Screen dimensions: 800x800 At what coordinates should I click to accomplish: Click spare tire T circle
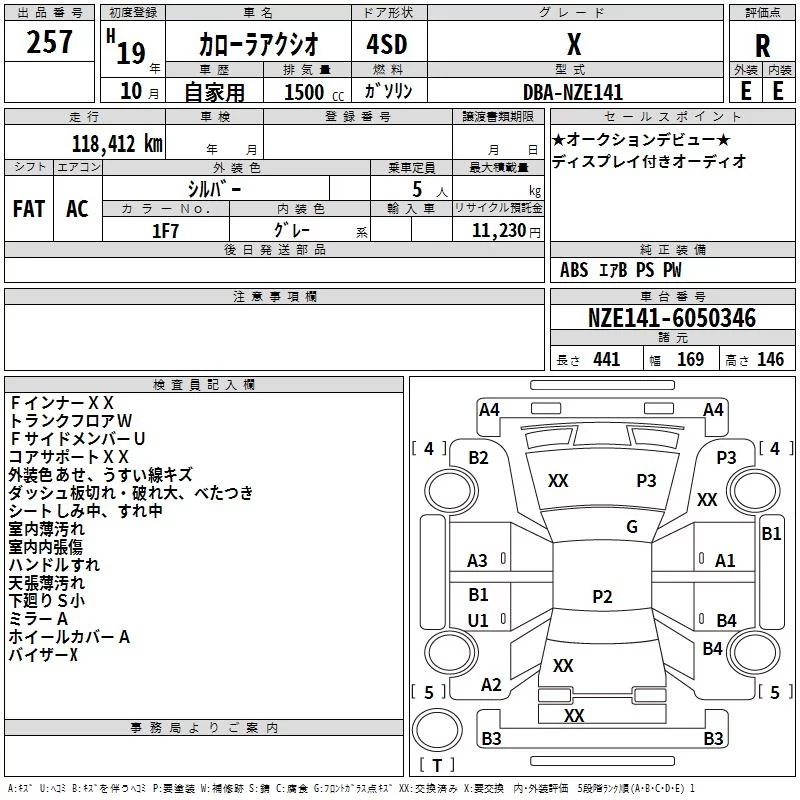tap(437, 730)
